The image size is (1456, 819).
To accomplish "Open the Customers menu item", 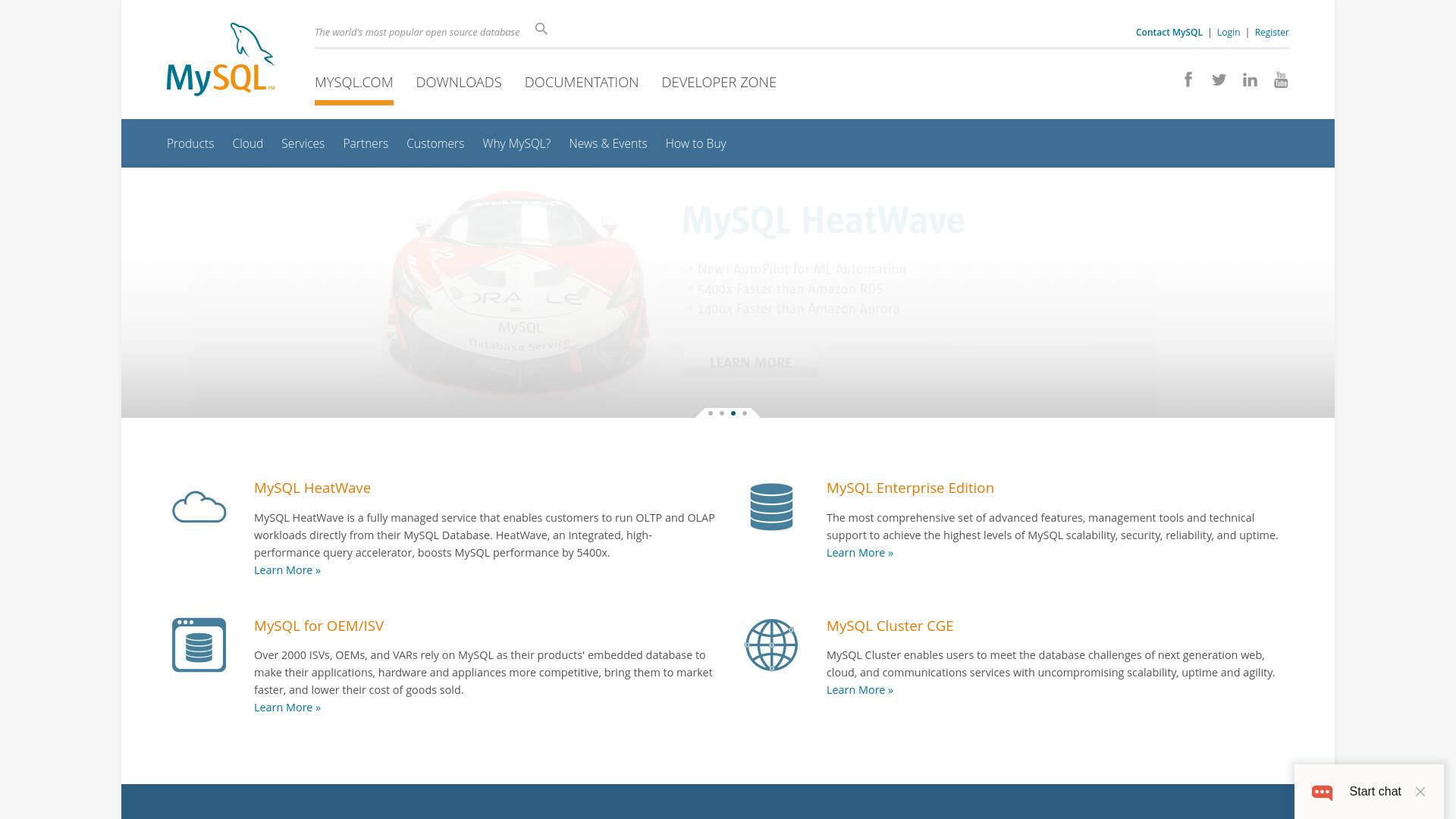I will tap(435, 143).
